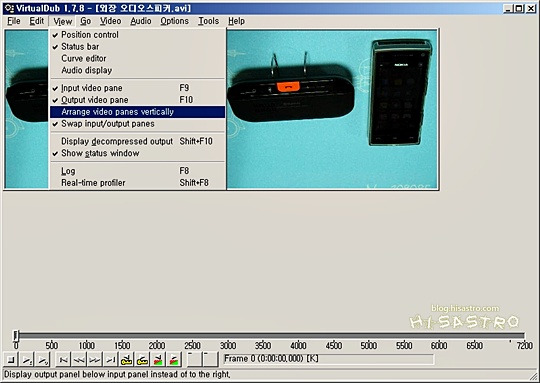Uncheck Swap input/output panes
This screenshot has width=540, height=383.
138,124
